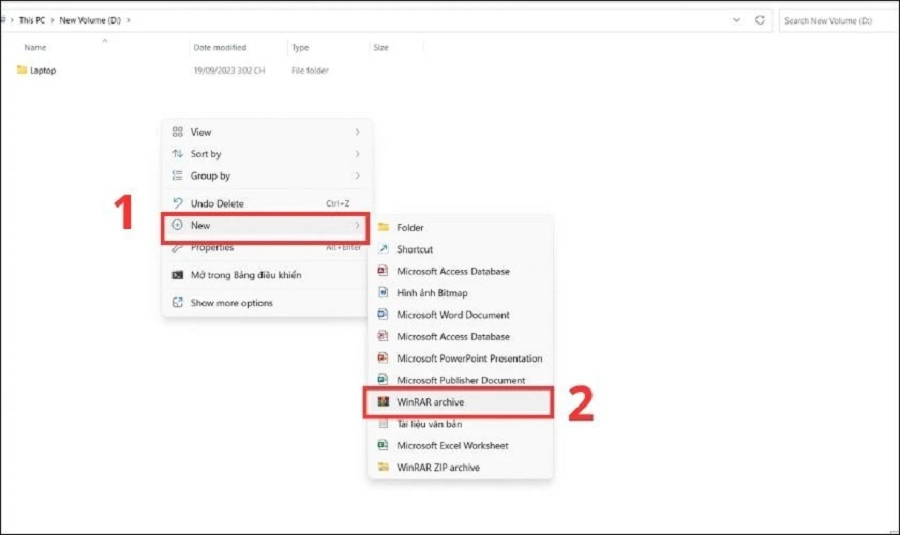Click the Excel worksheet icon
900x535 pixels.
click(x=383, y=445)
